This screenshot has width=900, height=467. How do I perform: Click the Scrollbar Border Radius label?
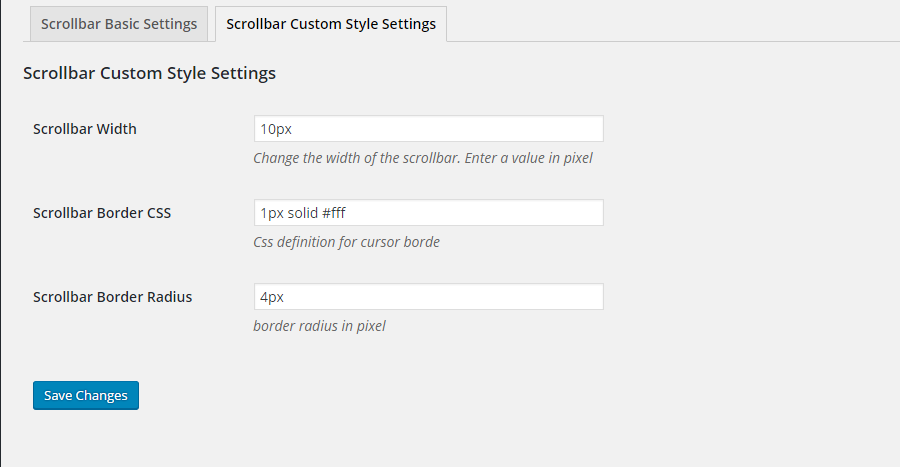point(112,297)
